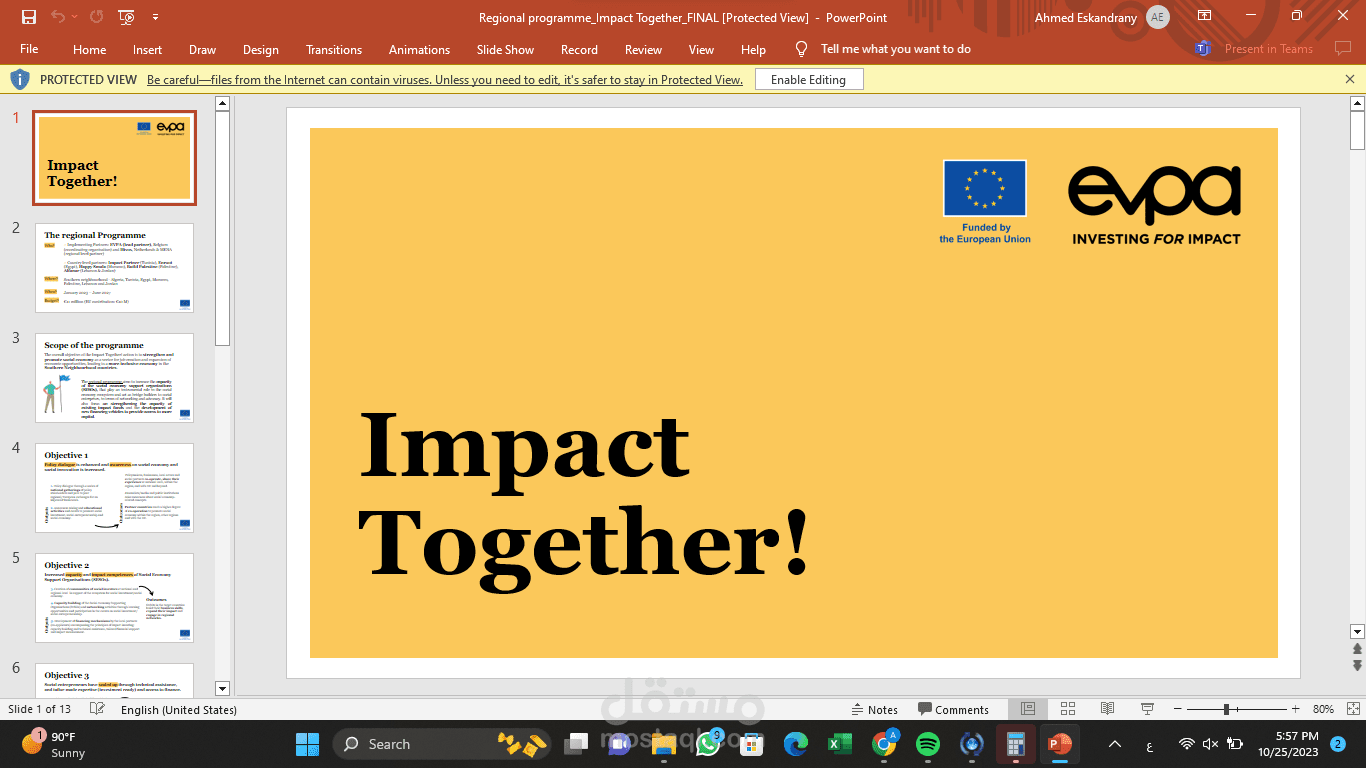Click the zoom in plus button
This screenshot has height=768, width=1366.
tap(1295, 709)
